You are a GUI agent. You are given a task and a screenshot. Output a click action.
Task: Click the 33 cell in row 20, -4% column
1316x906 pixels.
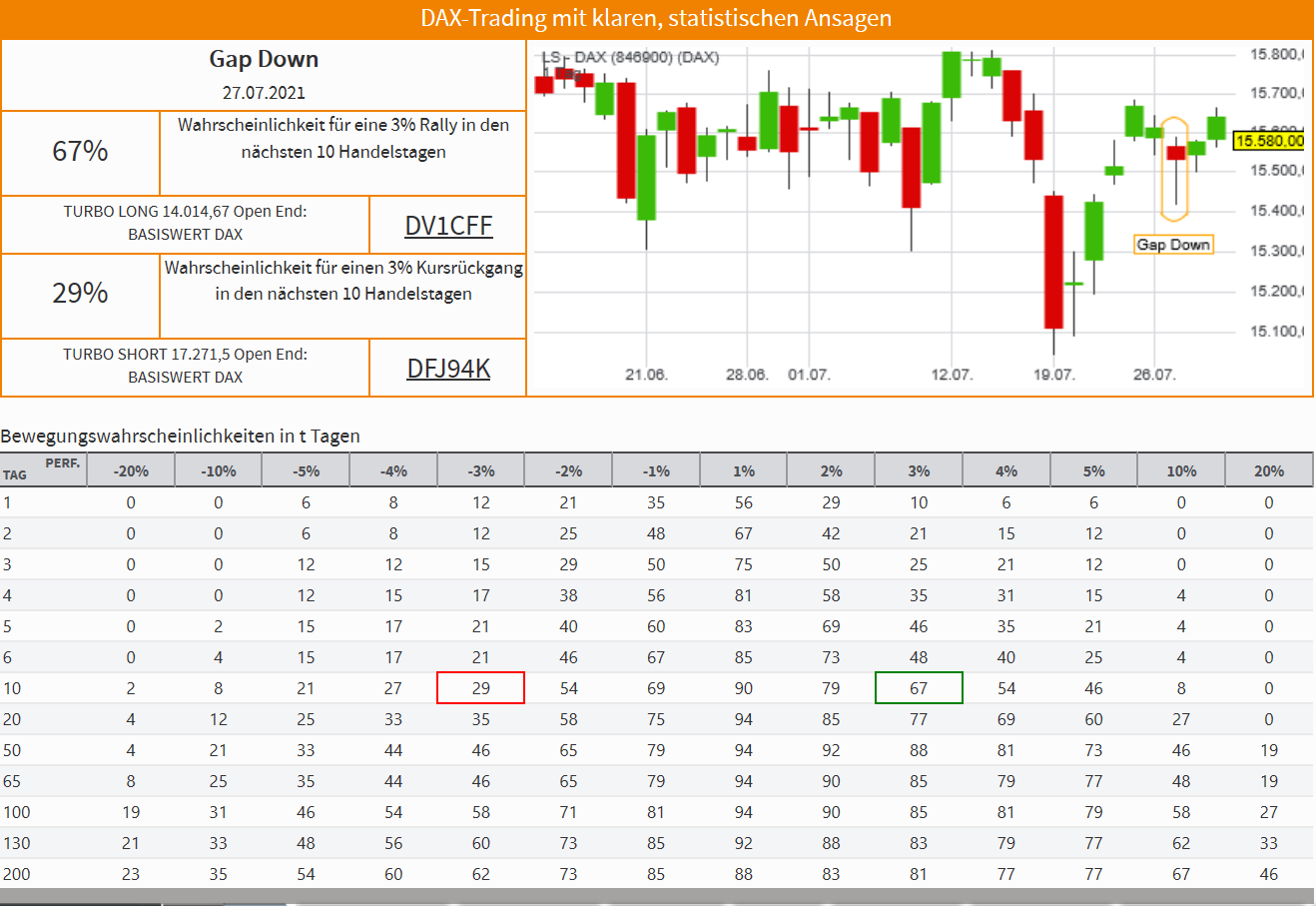(393, 719)
